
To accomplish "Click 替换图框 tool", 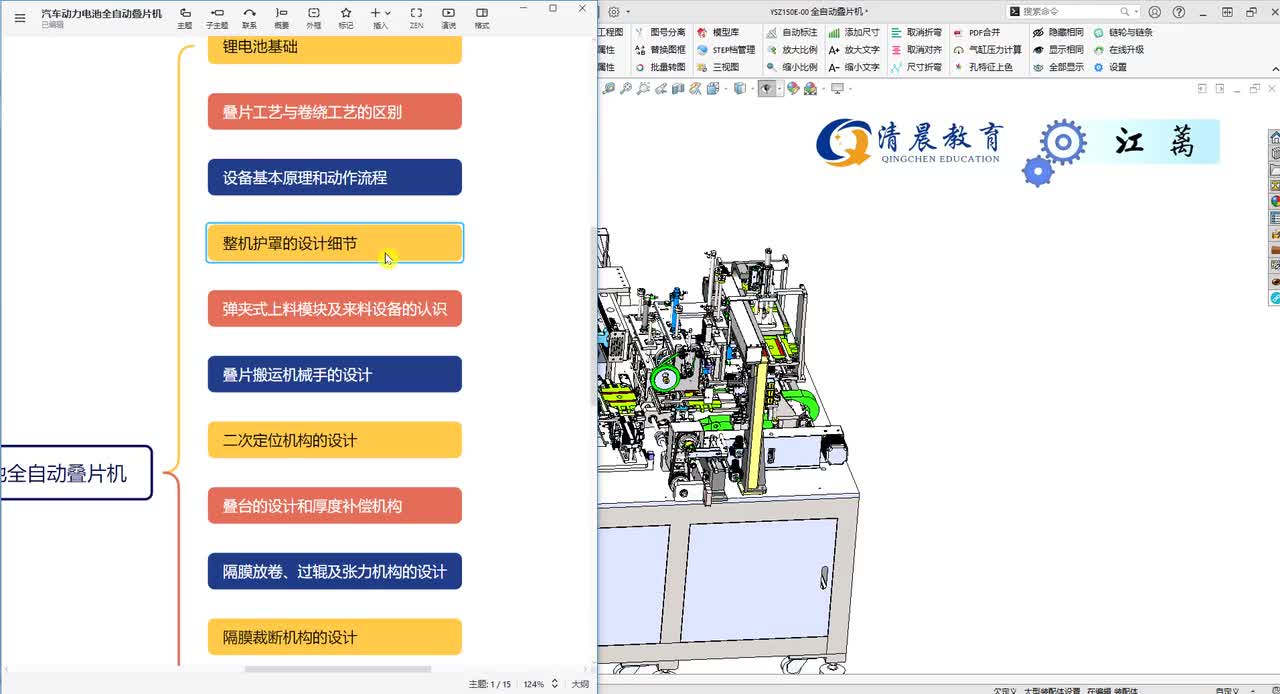I will click(660, 50).
